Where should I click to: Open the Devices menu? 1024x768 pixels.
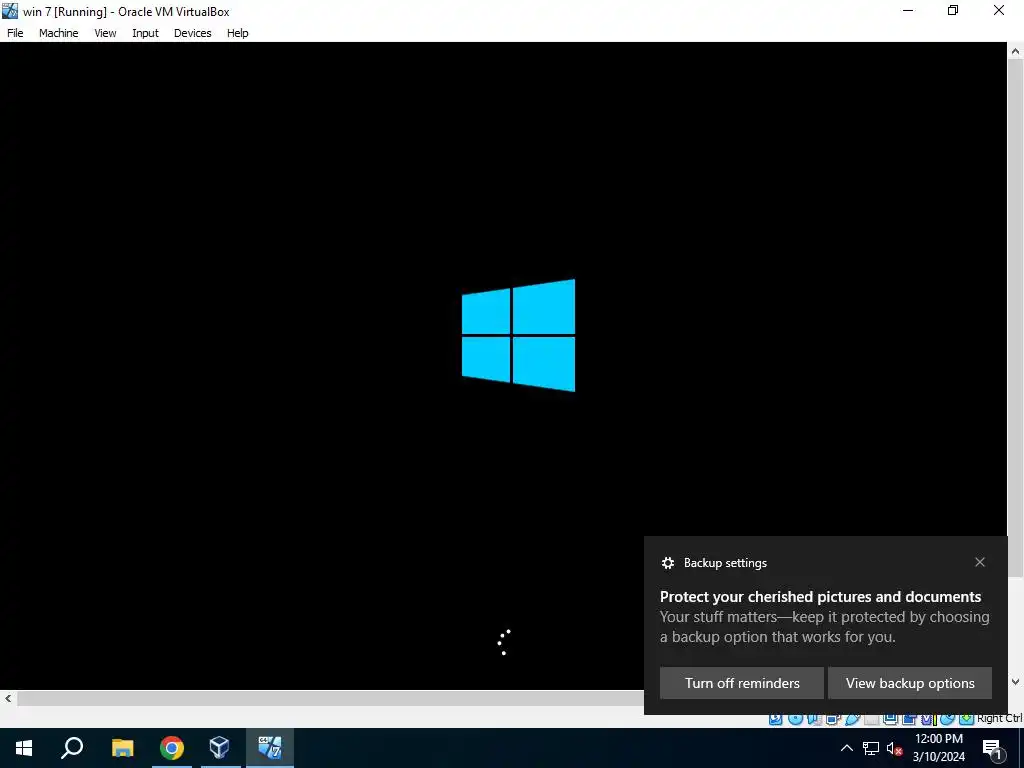[193, 33]
